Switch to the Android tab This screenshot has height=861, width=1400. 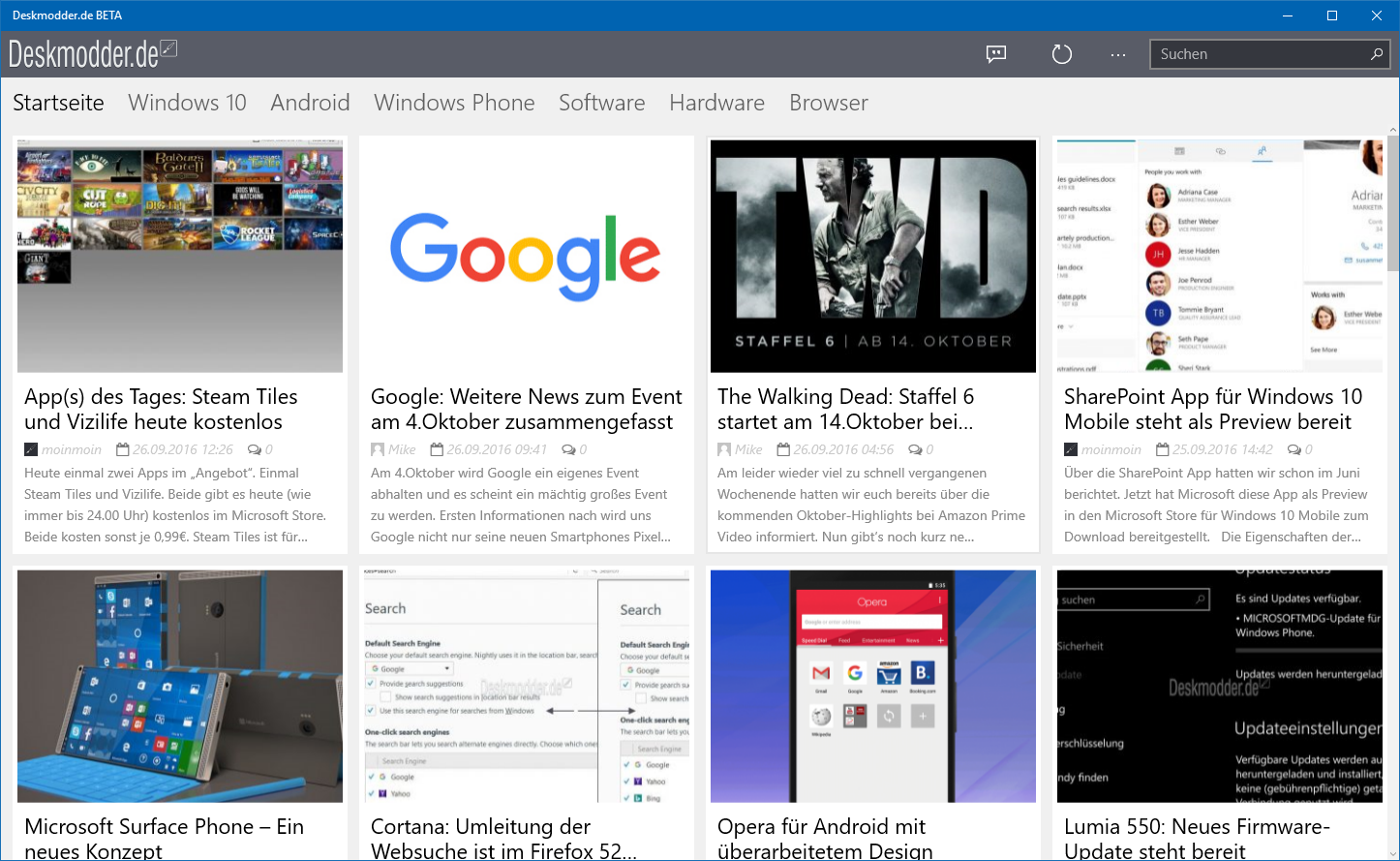[310, 103]
